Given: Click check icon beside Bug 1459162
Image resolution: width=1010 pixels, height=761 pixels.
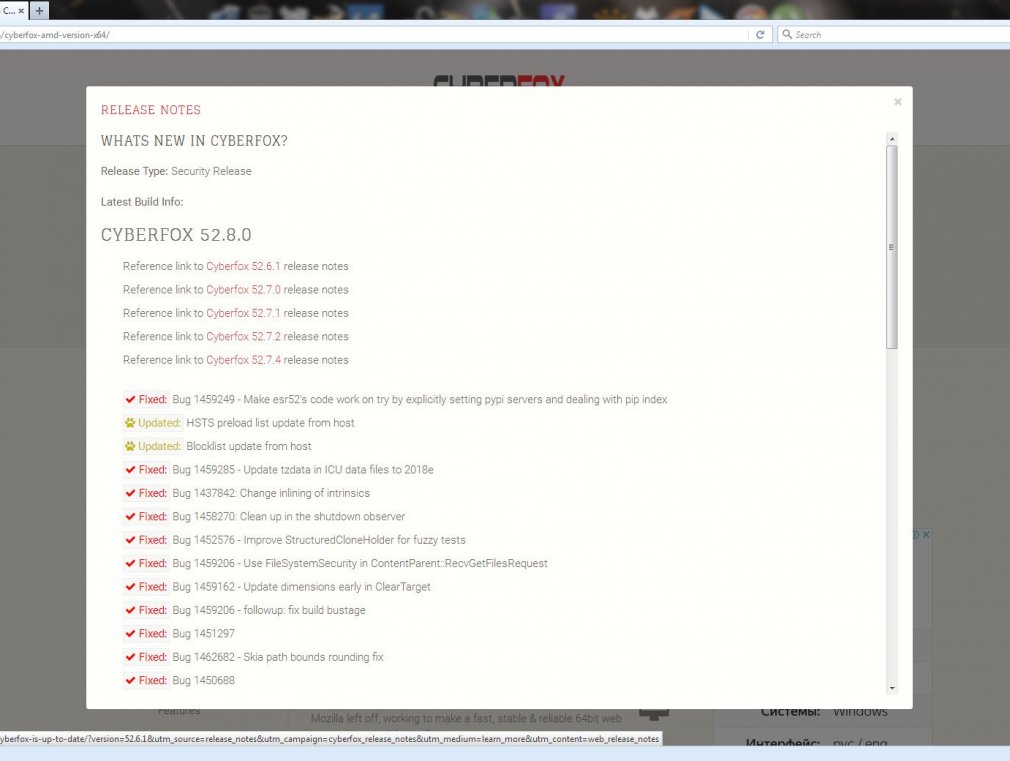Looking at the screenshot, I should (130, 587).
